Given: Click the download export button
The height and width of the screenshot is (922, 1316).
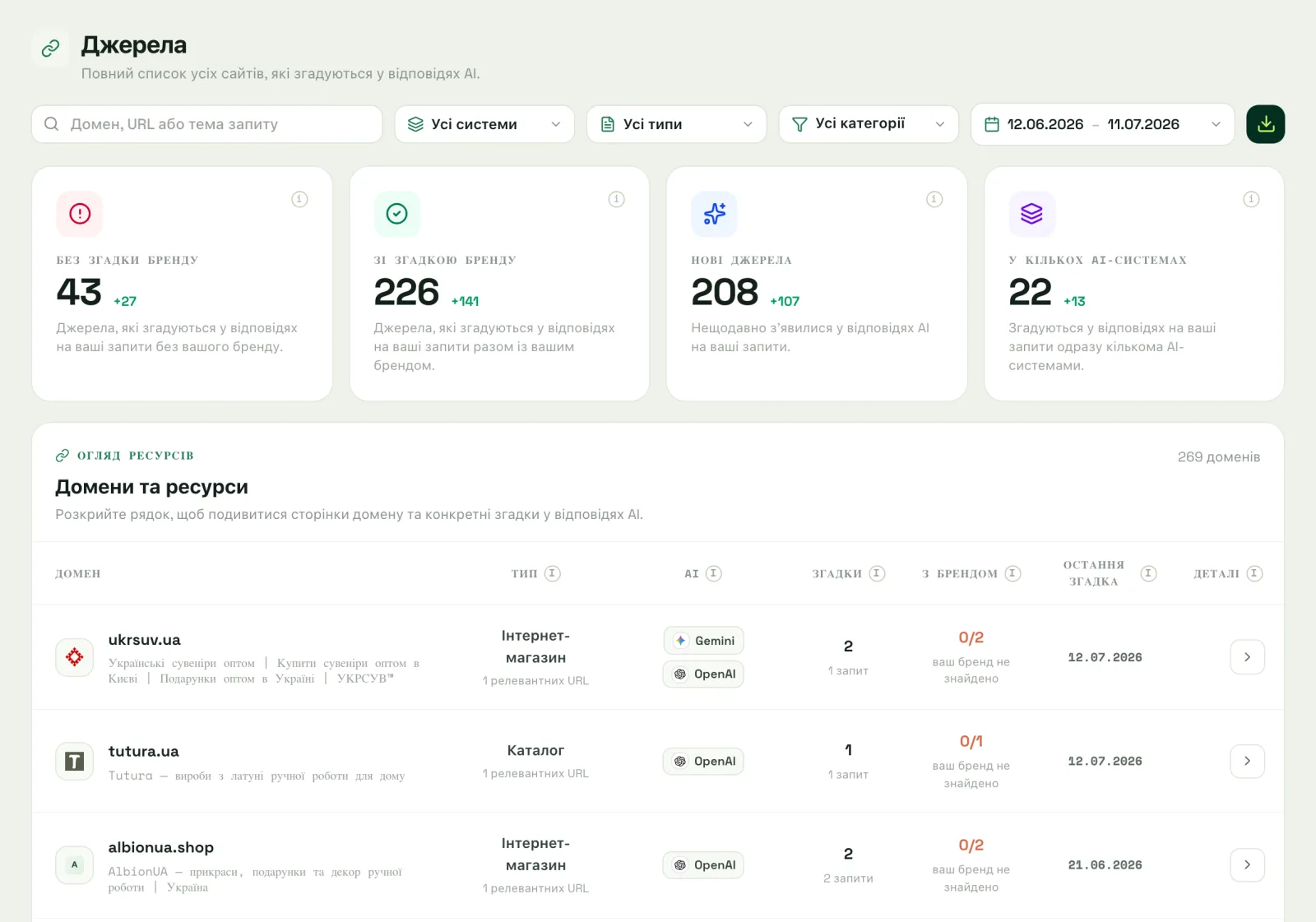Looking at the screenshot, I should (1265, 124).
